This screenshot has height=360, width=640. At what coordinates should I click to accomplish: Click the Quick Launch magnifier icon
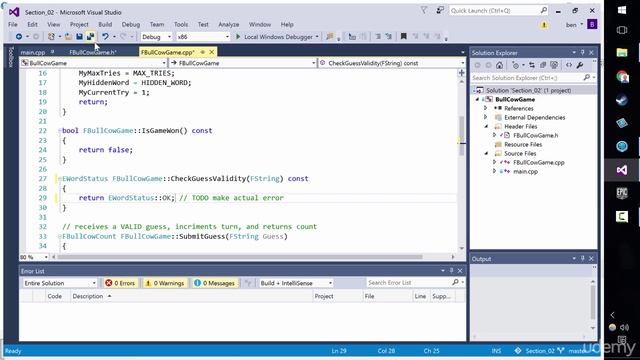click(x=544, y=11)
